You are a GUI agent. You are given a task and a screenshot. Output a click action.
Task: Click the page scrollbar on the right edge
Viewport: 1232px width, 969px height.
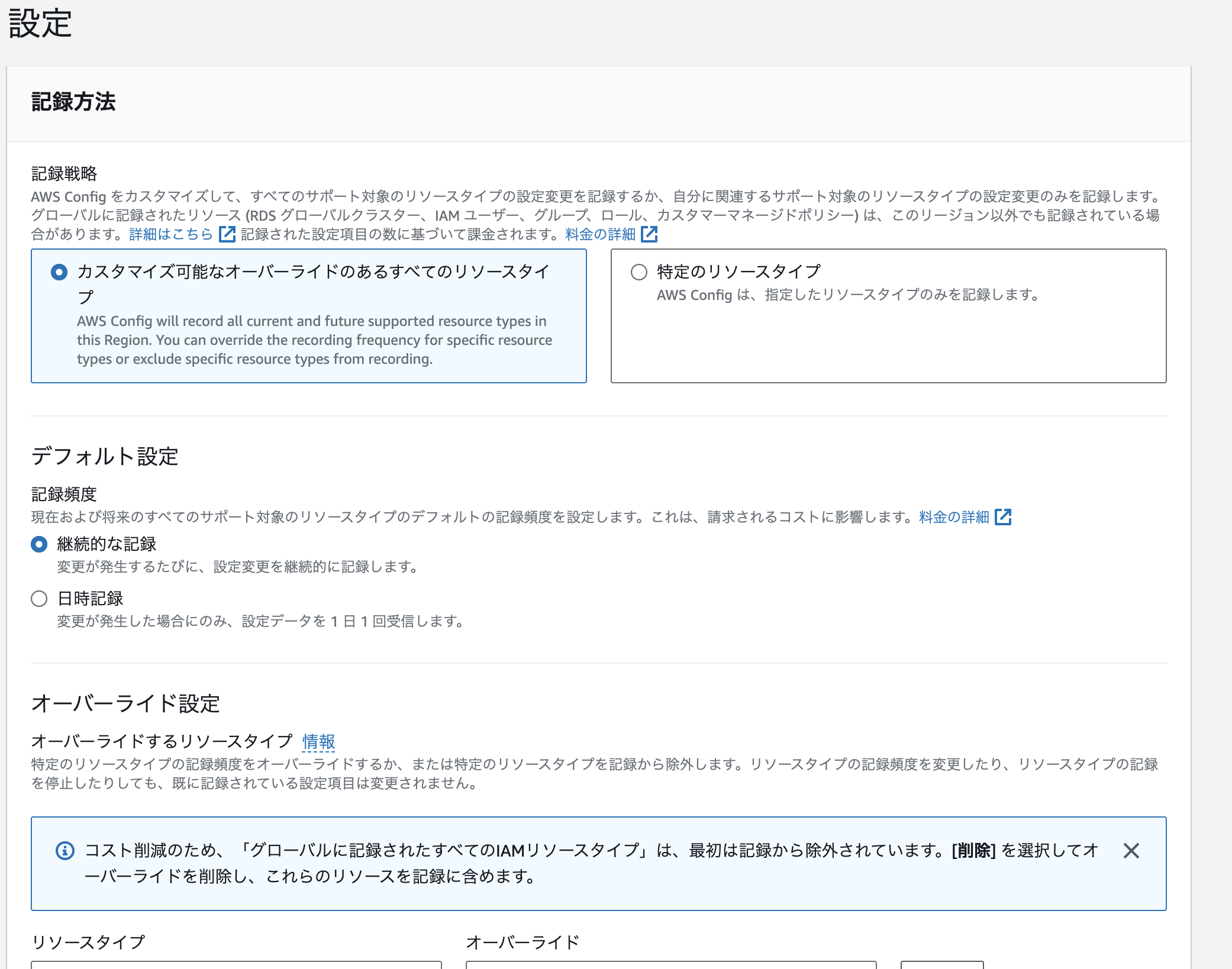(x=1228, y=473)
